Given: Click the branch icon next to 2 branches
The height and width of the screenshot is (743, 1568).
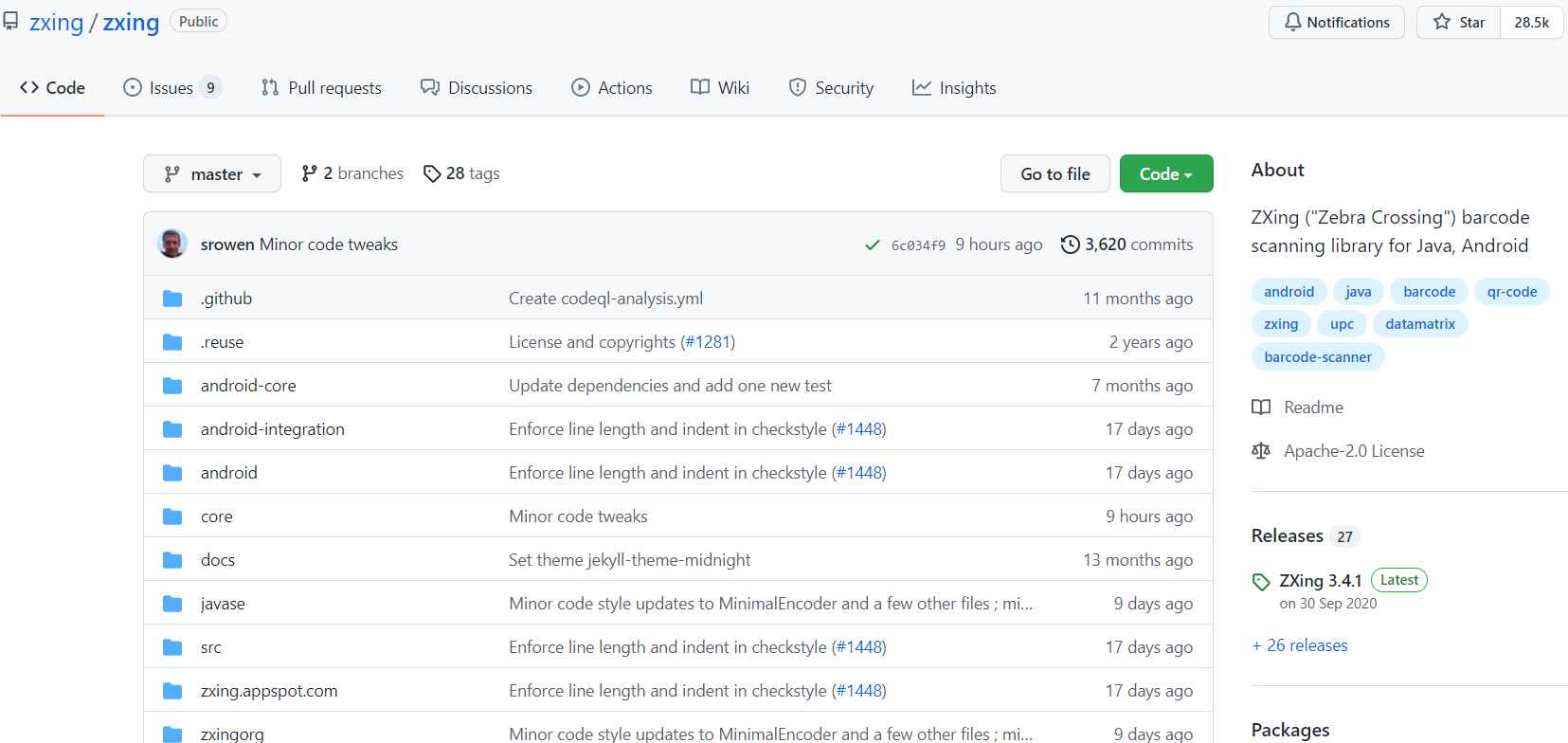Looking at the screenshot, I should (x=309, y=173).
